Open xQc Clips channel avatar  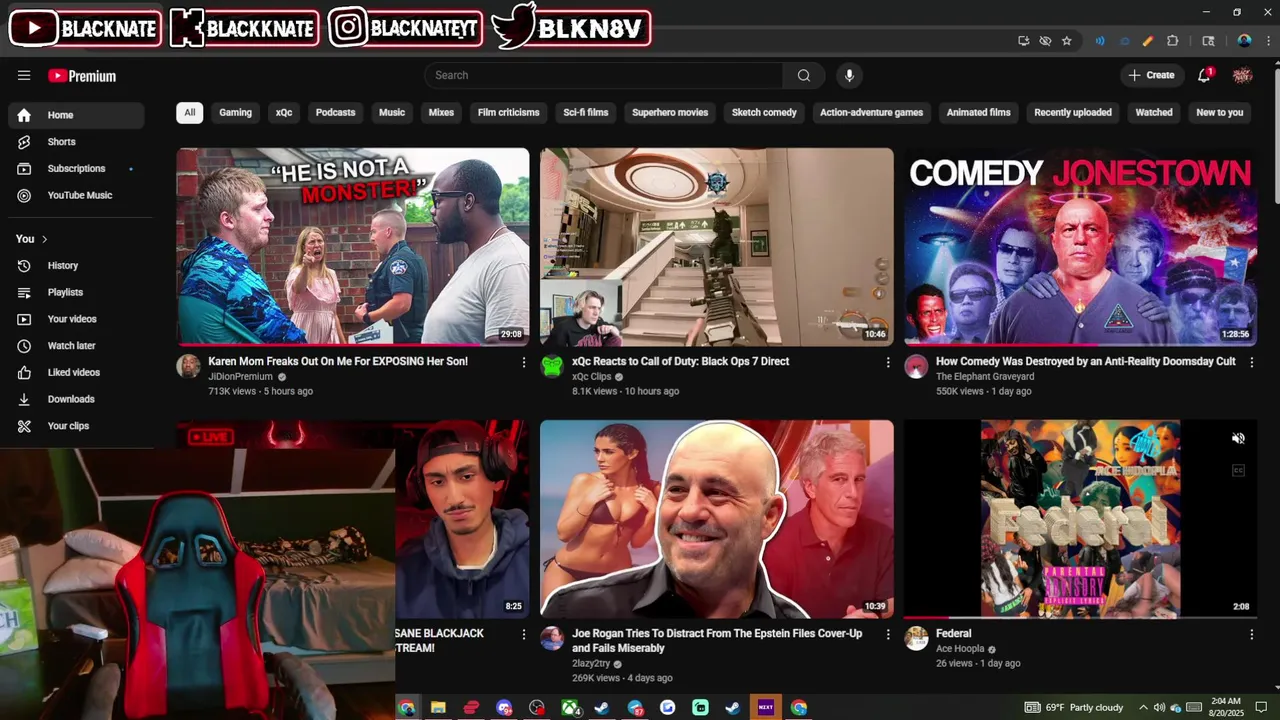(x=552, y=366)
